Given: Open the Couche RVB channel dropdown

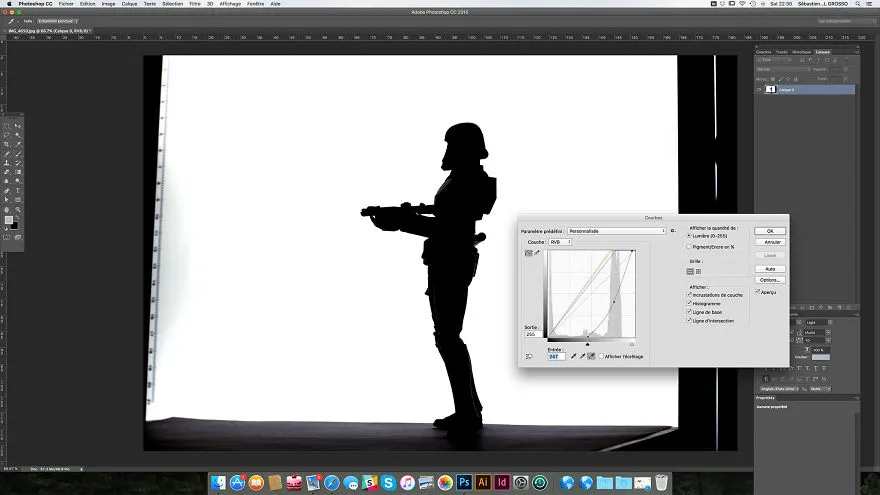Looking at the screenshot, I should (x=560, y=242).
